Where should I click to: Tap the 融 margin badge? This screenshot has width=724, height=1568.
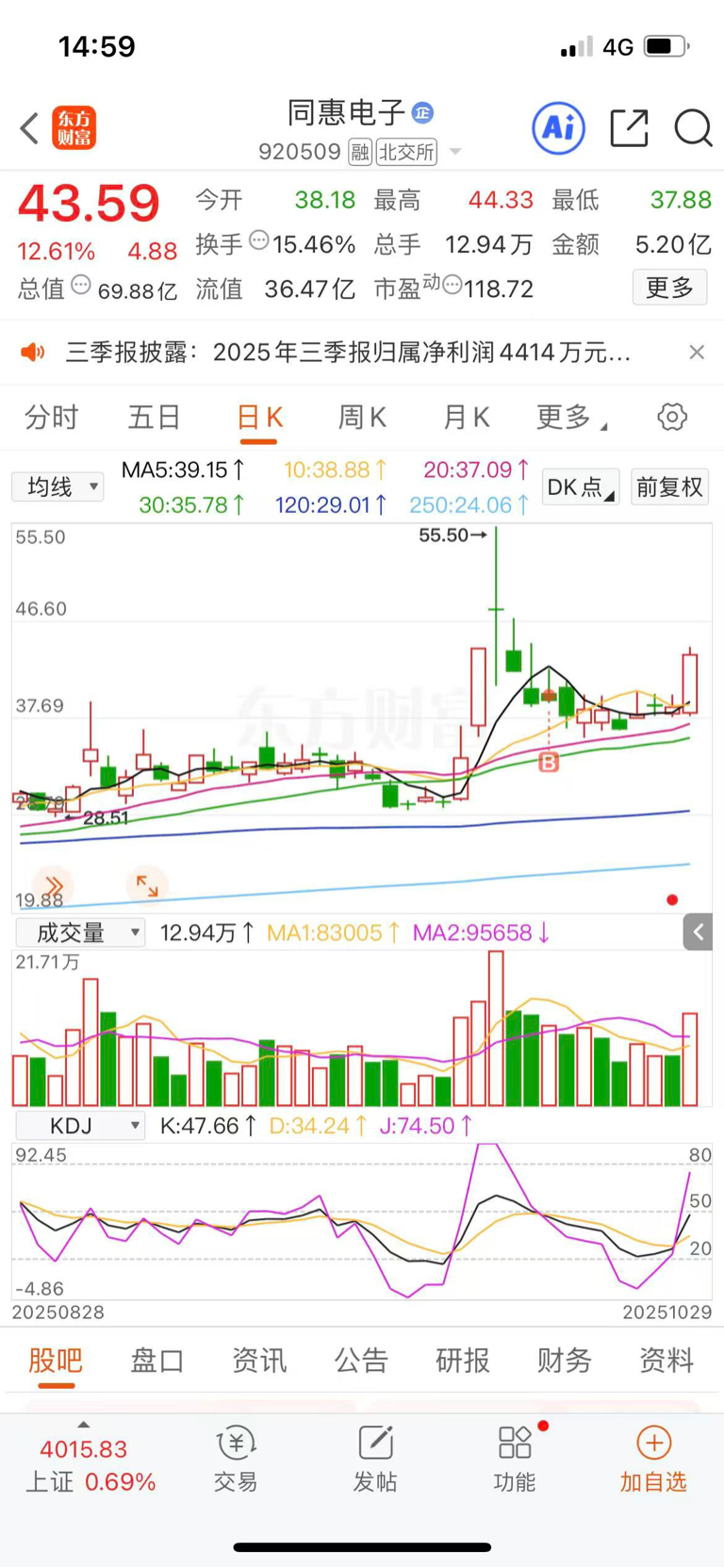pyautogui.click(x=360, y=152)
